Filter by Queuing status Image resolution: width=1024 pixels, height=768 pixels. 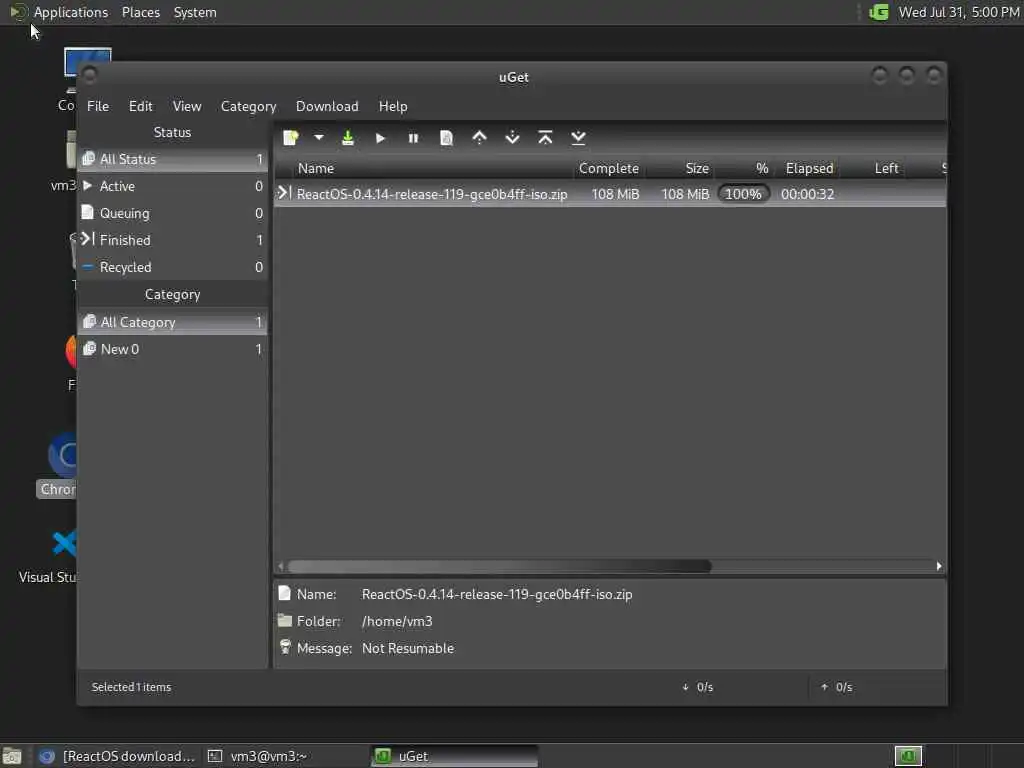(172, 213)
